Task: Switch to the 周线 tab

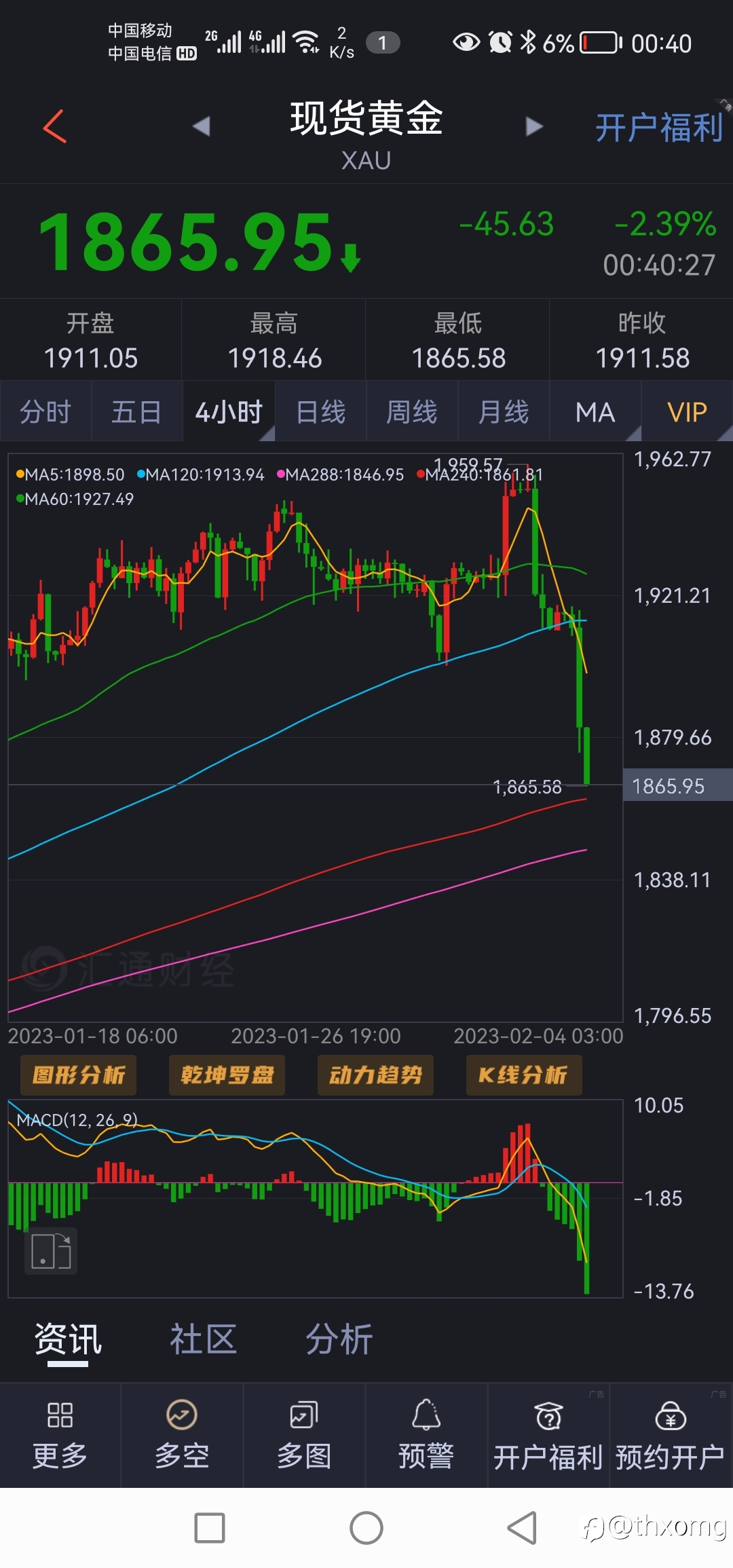Action: point(412,411)
